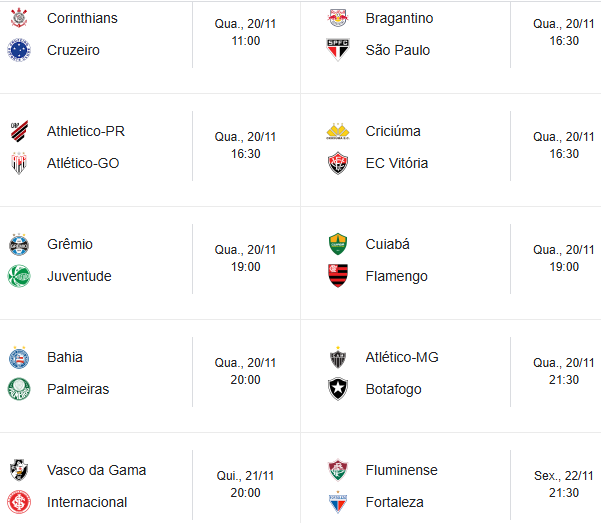
Task: Select the Fluminense crest icon
Action: 338,470
